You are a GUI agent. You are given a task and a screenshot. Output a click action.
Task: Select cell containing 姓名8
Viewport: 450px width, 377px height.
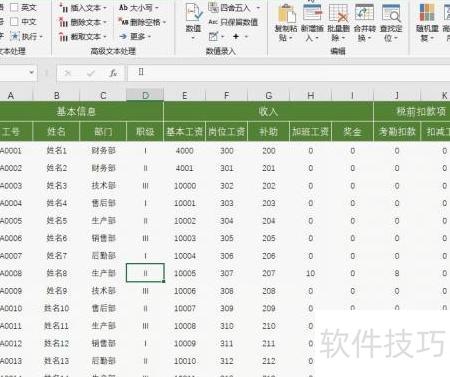point(56,273)
